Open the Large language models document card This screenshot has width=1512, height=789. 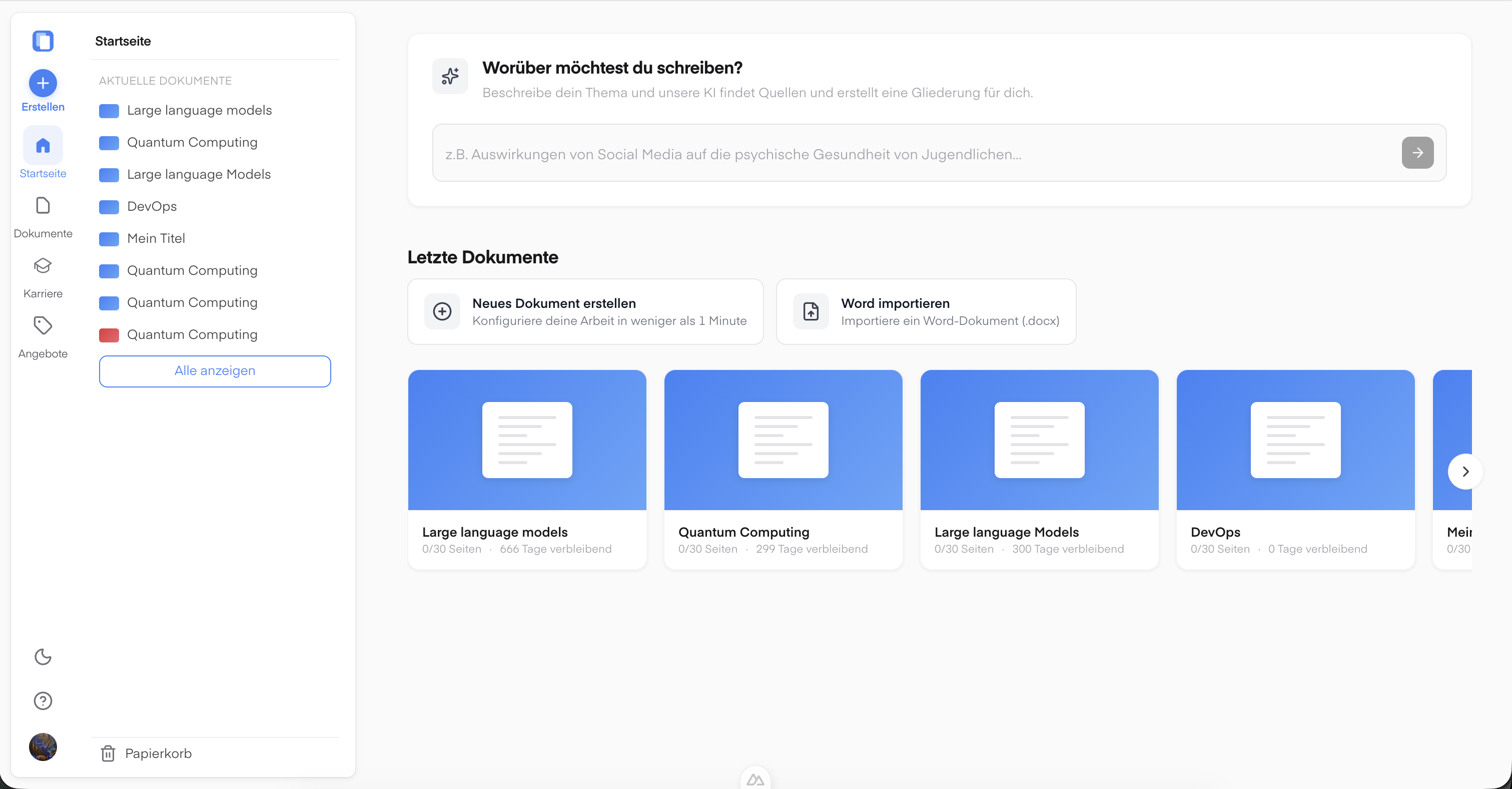[526, 468]
